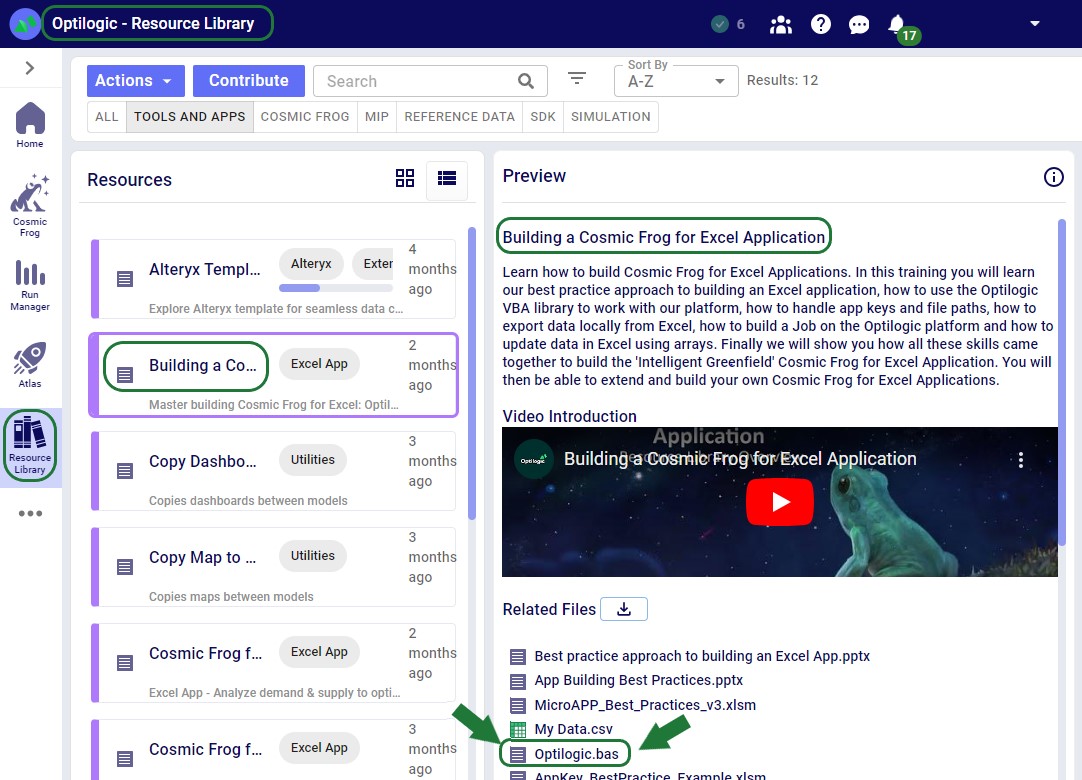This screenshot has width=1082, height=780.
Task: Open MicroAPP_Best_Practices_v3.xlsm file
Action: 645,705
